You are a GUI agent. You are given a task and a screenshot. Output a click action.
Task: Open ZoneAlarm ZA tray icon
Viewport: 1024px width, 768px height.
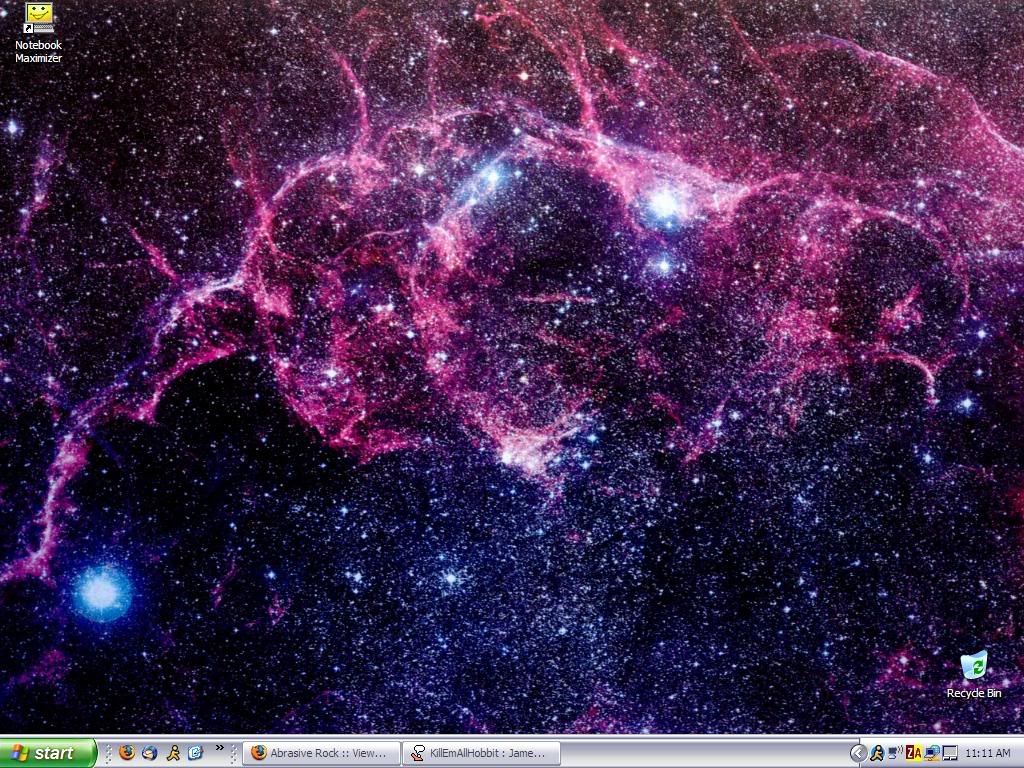[x=914, y=753]
